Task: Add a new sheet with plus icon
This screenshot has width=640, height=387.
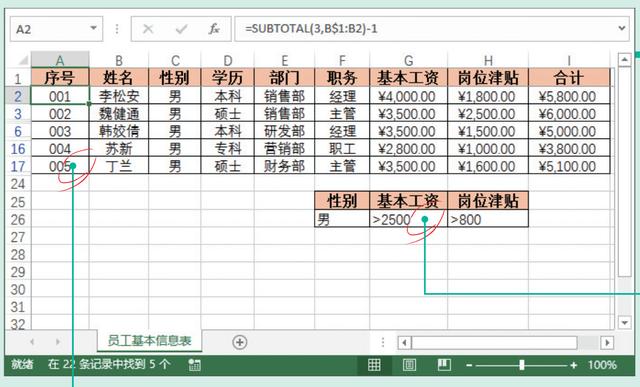Action: pos(240,342)
